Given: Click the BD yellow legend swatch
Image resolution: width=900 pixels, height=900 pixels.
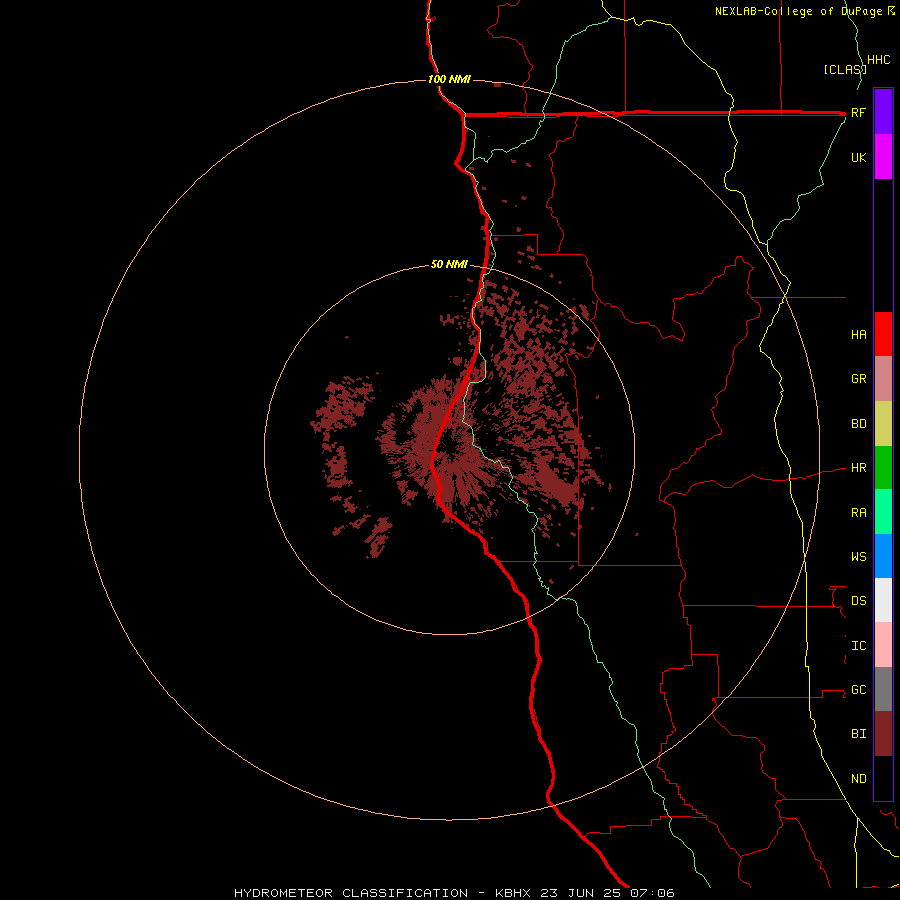Looking at the screenshot, I should click(x=883, y=424).
